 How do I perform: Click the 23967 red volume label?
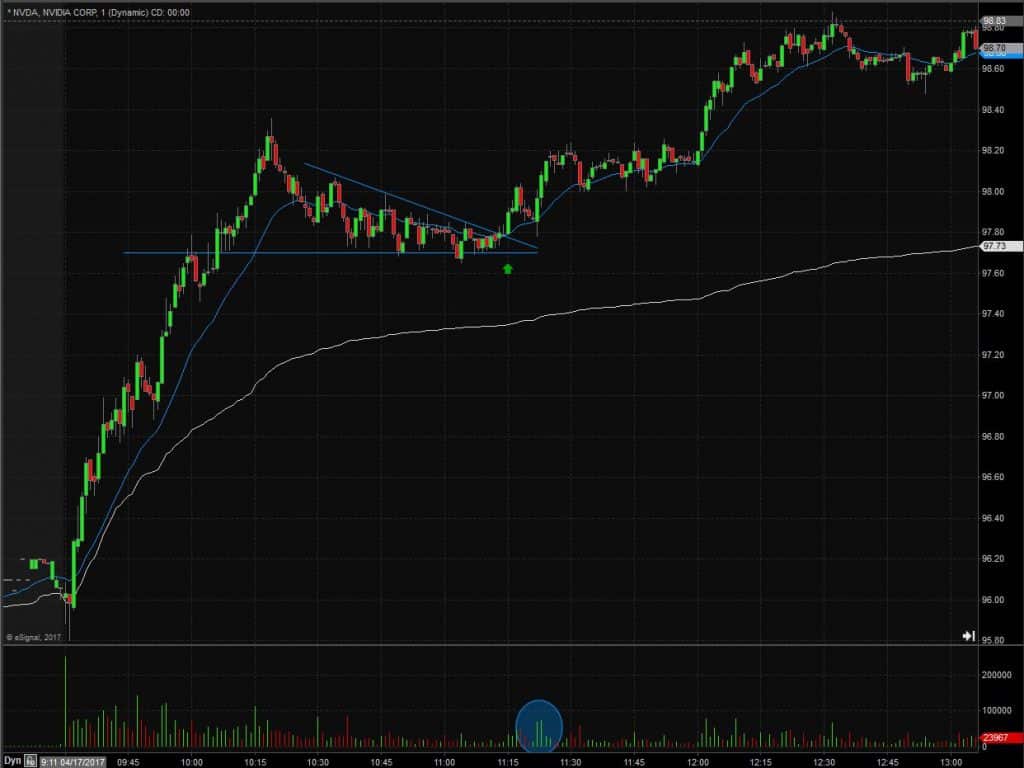point(997,738)
